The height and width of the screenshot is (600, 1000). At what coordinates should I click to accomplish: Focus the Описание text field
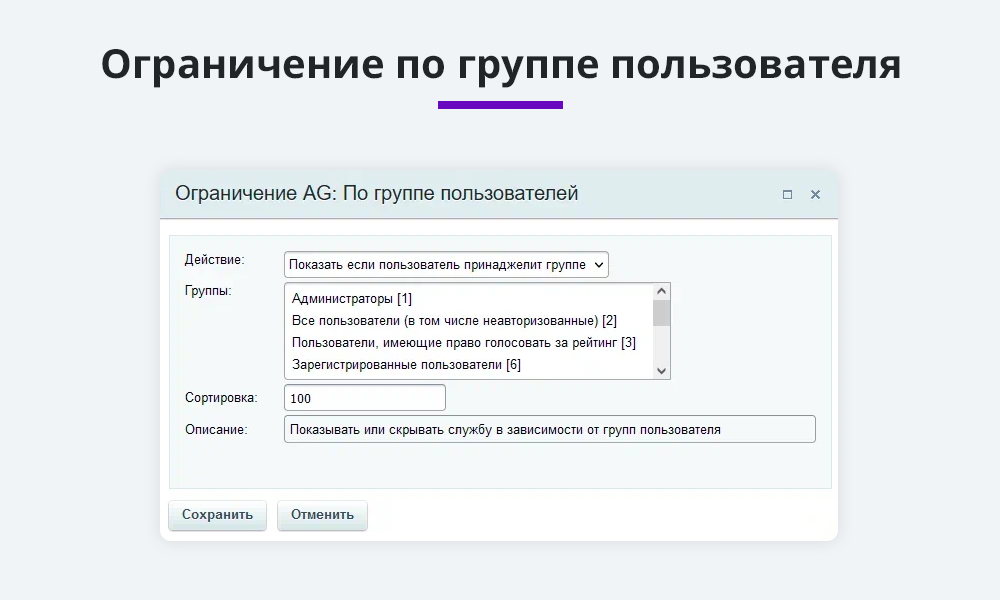[x=549, y=428]
